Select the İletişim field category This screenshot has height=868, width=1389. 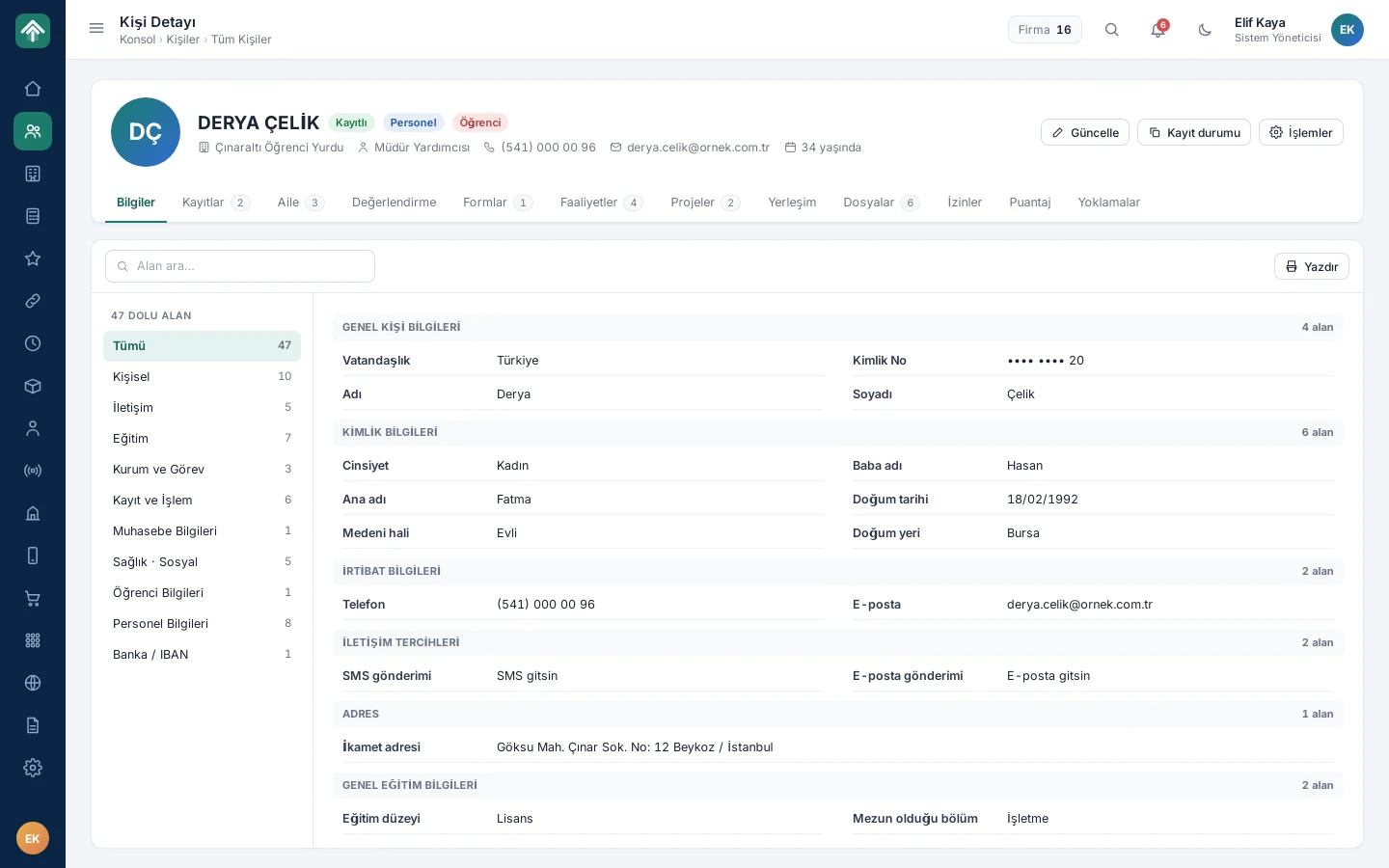(202, 408)
